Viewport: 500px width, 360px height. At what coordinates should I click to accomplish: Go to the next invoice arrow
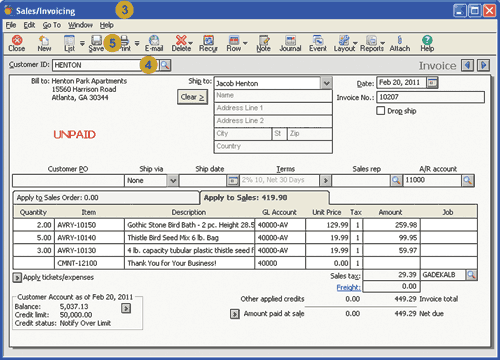coord(483,65)
